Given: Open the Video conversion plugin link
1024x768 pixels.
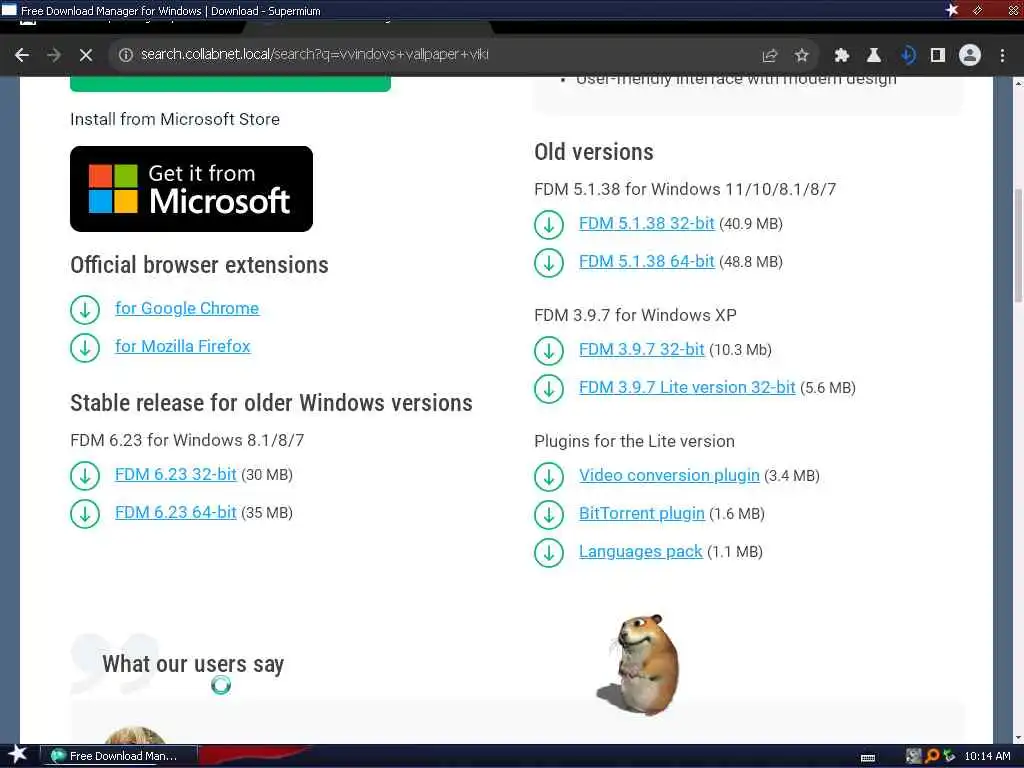Looking at the screenshot, I should 669,475.
